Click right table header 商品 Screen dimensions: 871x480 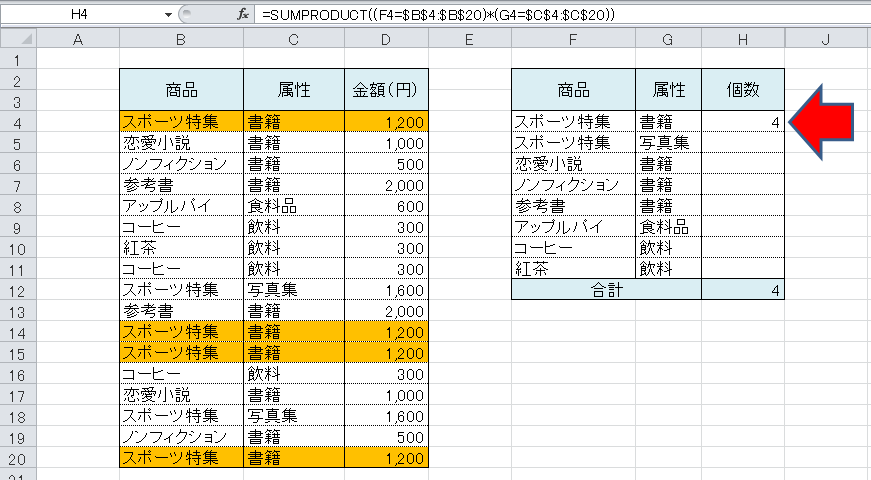[x=573, y=89]
